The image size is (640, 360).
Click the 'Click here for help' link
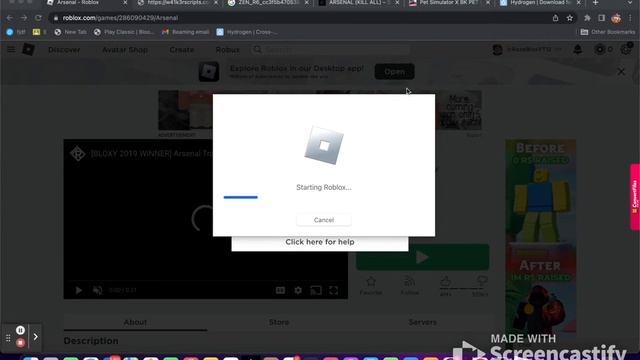[320, 242]
